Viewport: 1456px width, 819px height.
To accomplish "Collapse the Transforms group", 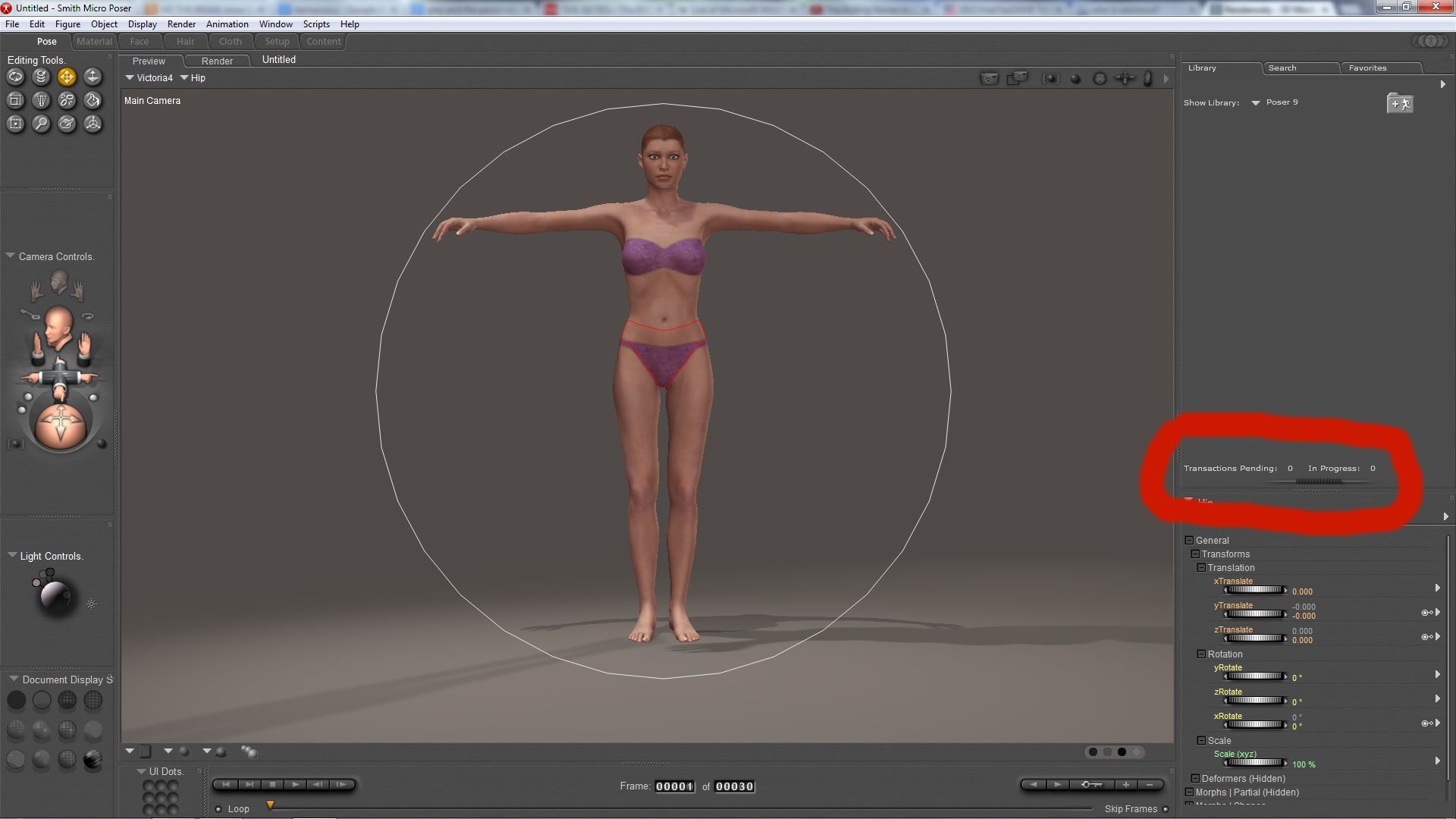I will click(1195, 554).
